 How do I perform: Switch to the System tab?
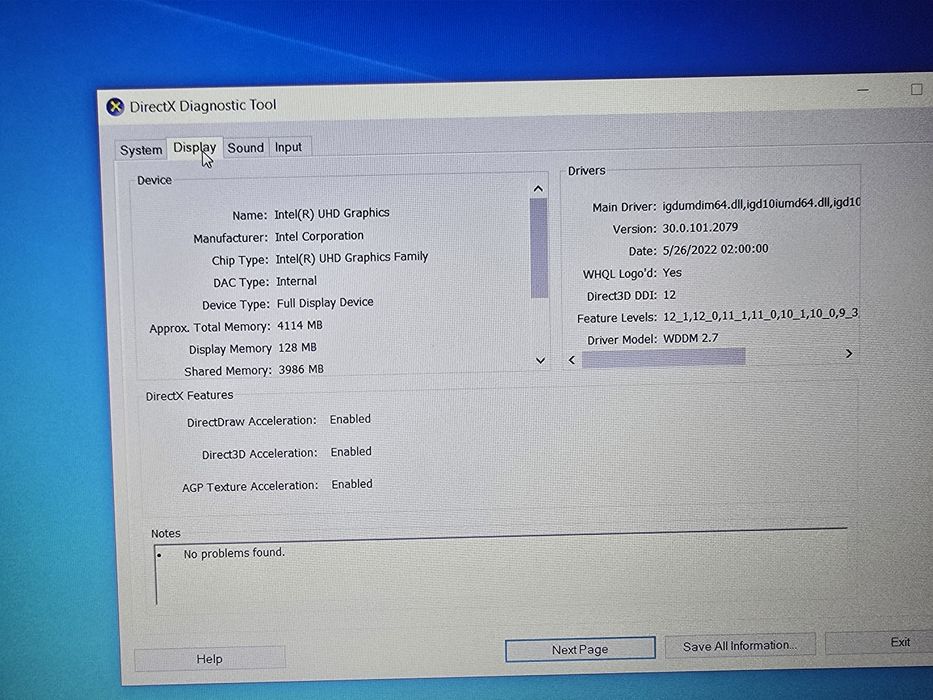[x=141, y=150]
